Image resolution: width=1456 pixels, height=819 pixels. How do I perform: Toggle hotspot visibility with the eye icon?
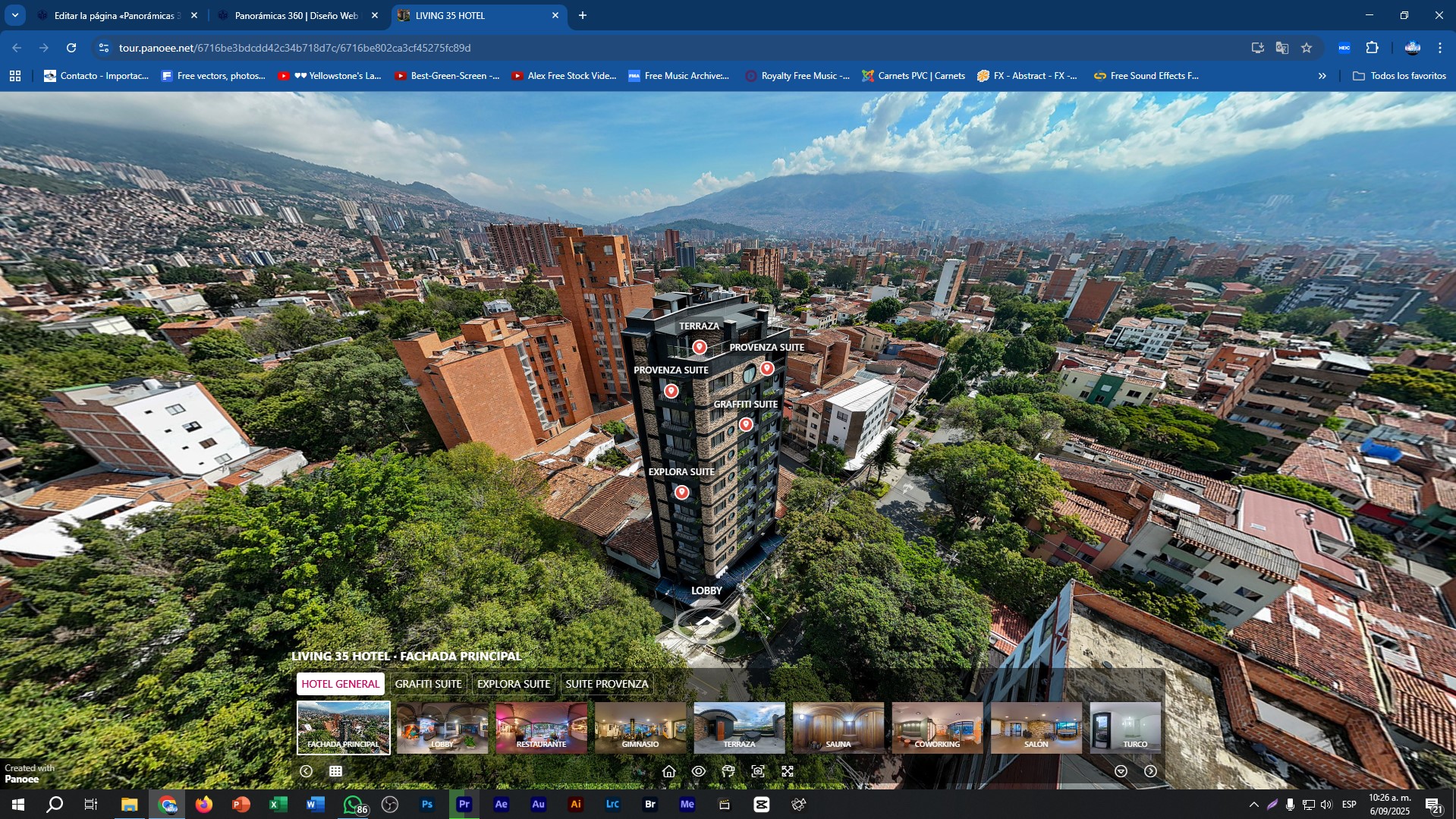click(x=699, y=771)
